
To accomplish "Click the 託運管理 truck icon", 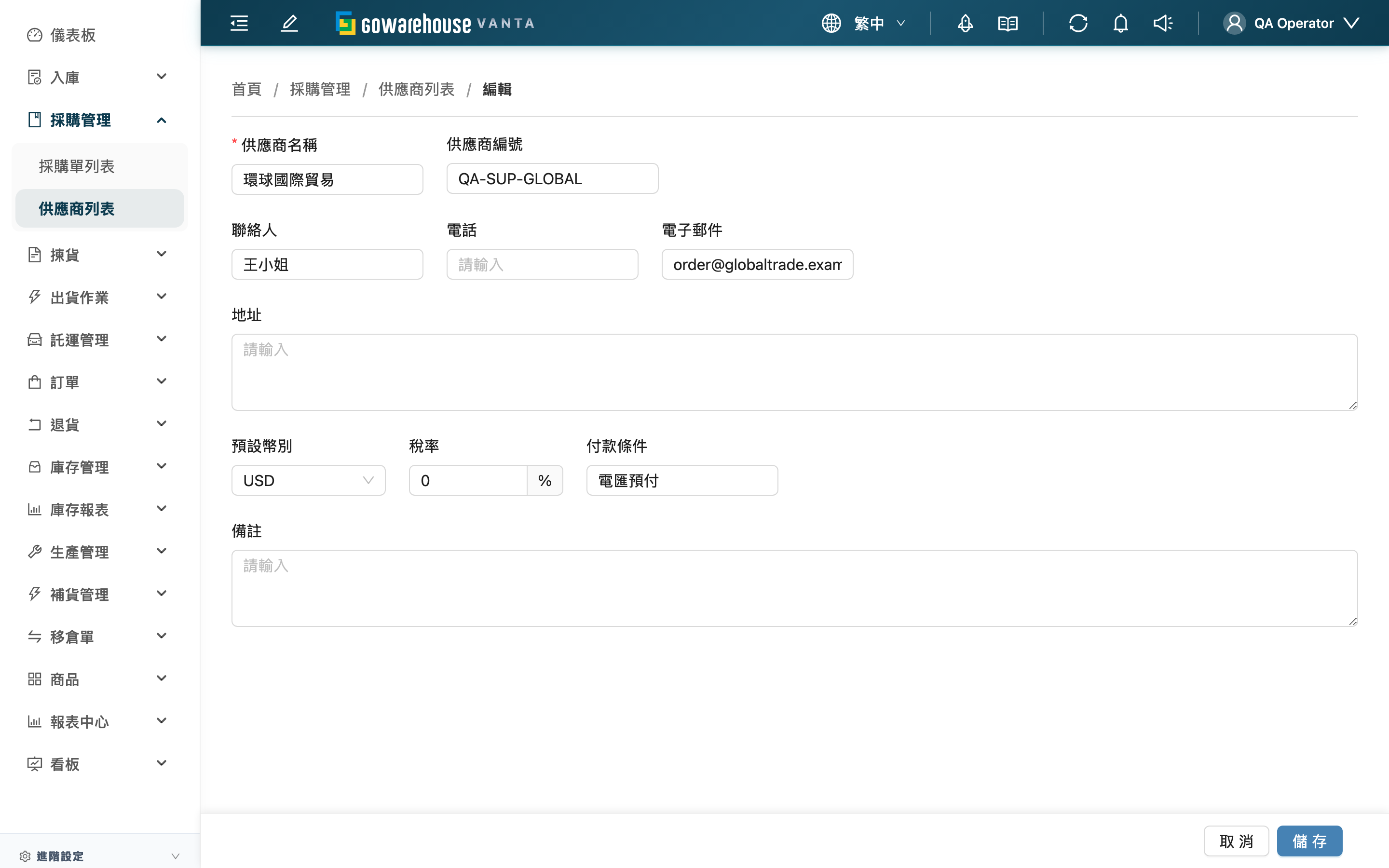I will click(34, 339).
